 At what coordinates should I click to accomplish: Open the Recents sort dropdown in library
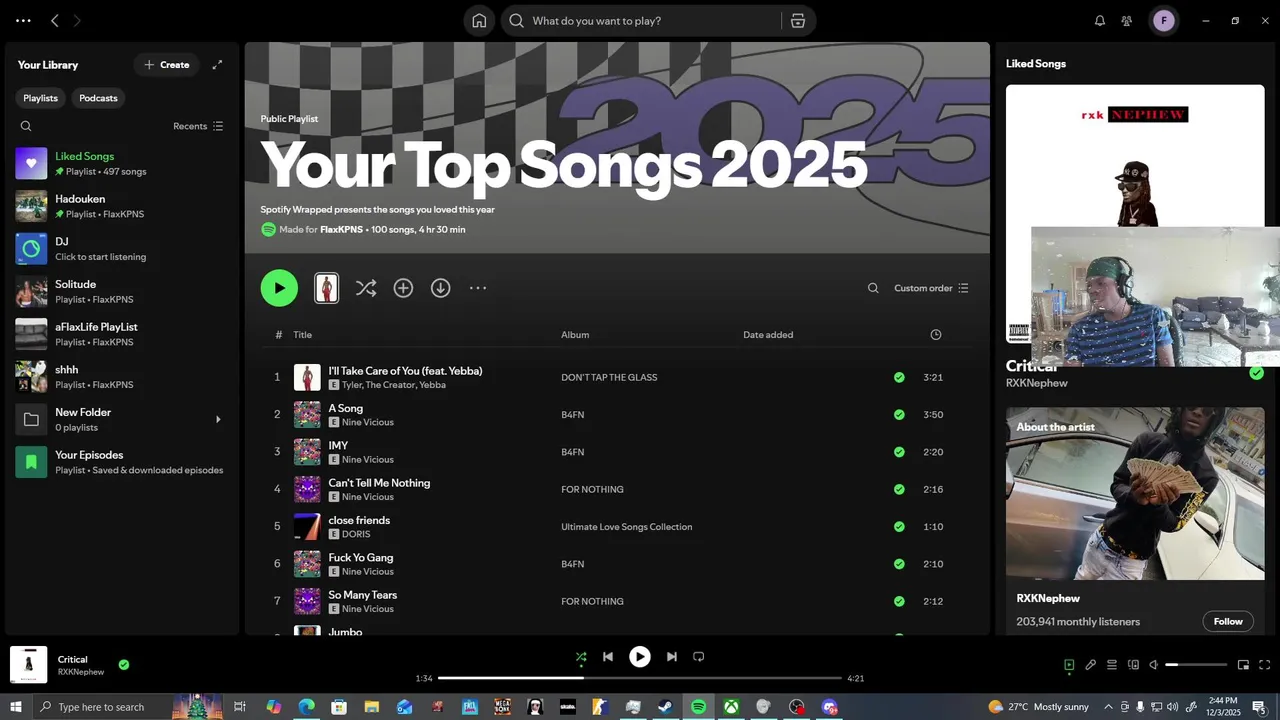[198, 126]
